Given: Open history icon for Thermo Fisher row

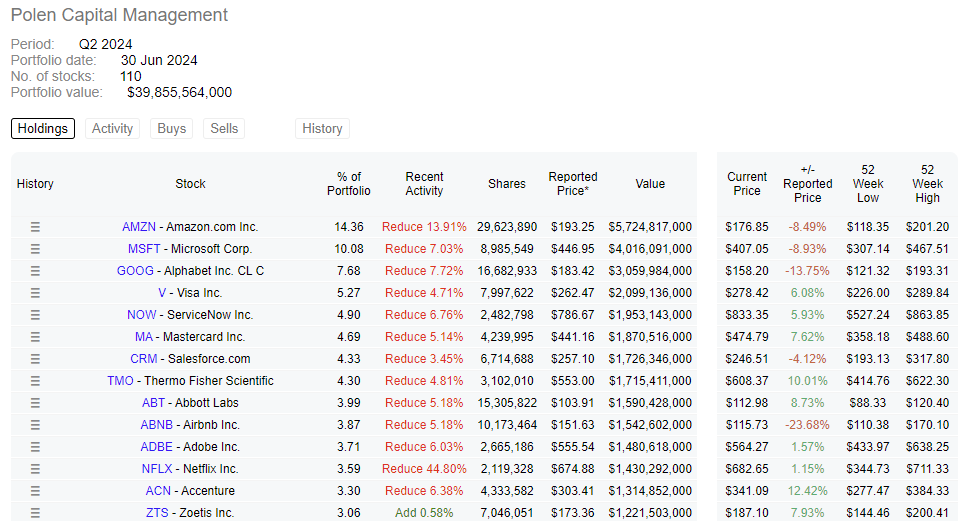Looking at the screenshot, I should [36, 381].
